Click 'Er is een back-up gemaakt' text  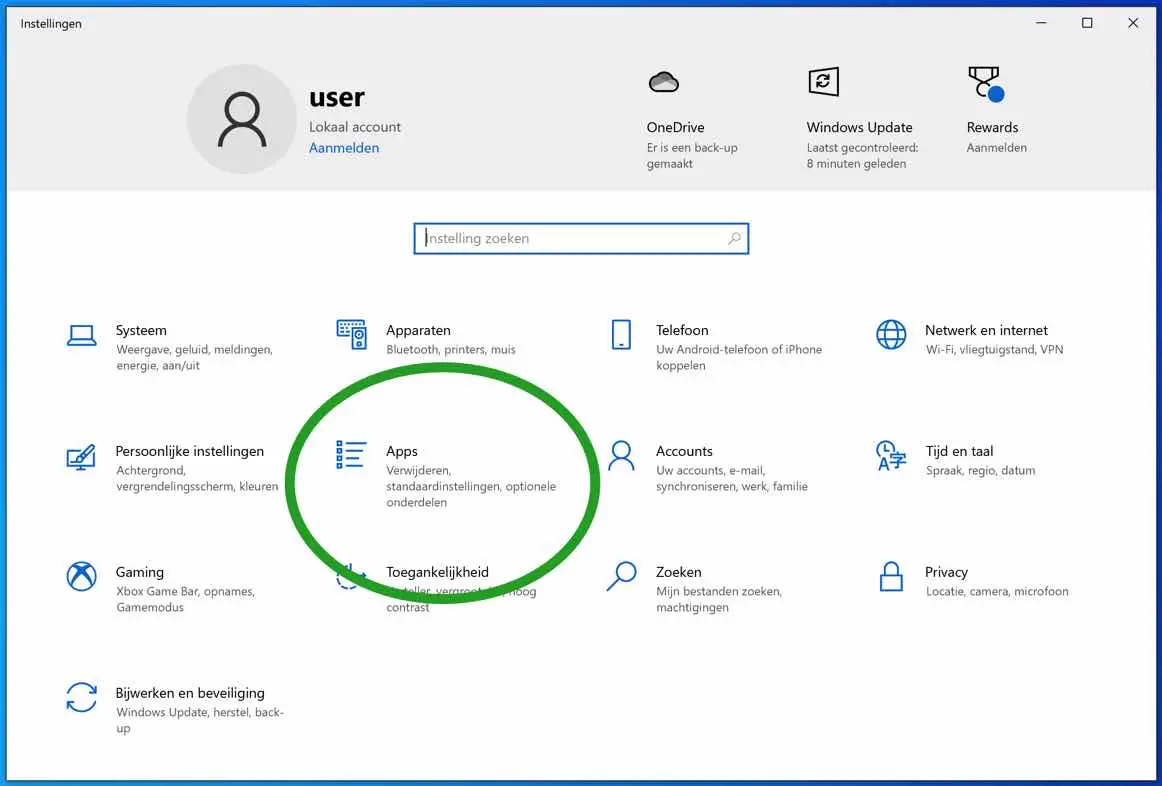(x=692, y=156)
